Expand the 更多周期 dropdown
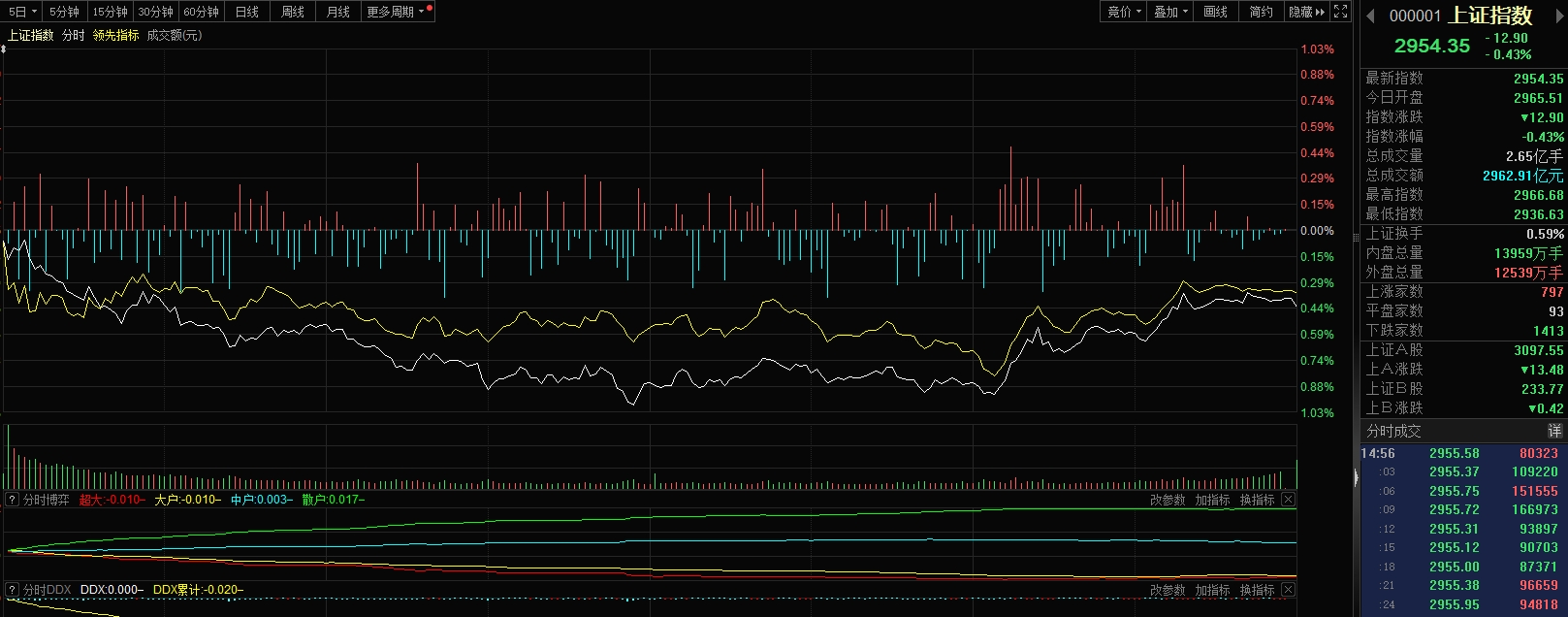 [396, 12]
